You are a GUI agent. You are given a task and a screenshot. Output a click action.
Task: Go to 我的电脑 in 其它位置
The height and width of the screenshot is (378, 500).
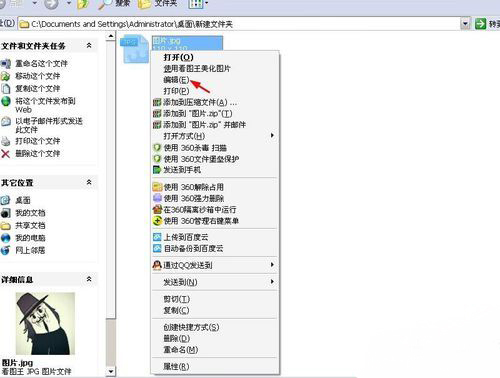[30, 238]
